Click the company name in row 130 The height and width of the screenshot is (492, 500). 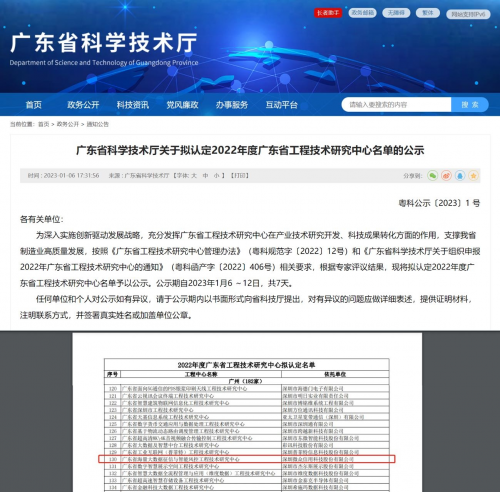point(318,459)
